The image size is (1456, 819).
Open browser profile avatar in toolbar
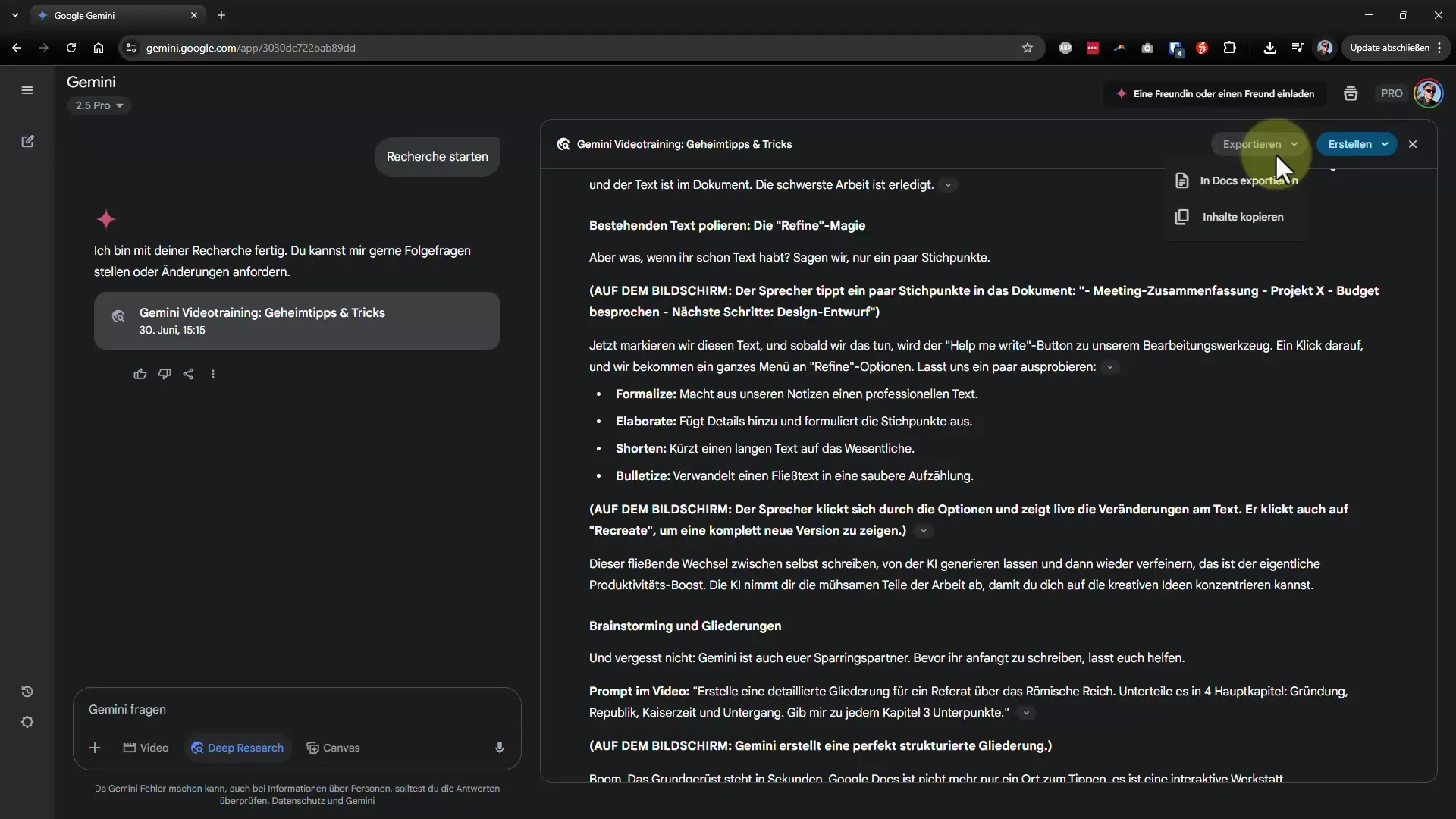click(1325, 48)
